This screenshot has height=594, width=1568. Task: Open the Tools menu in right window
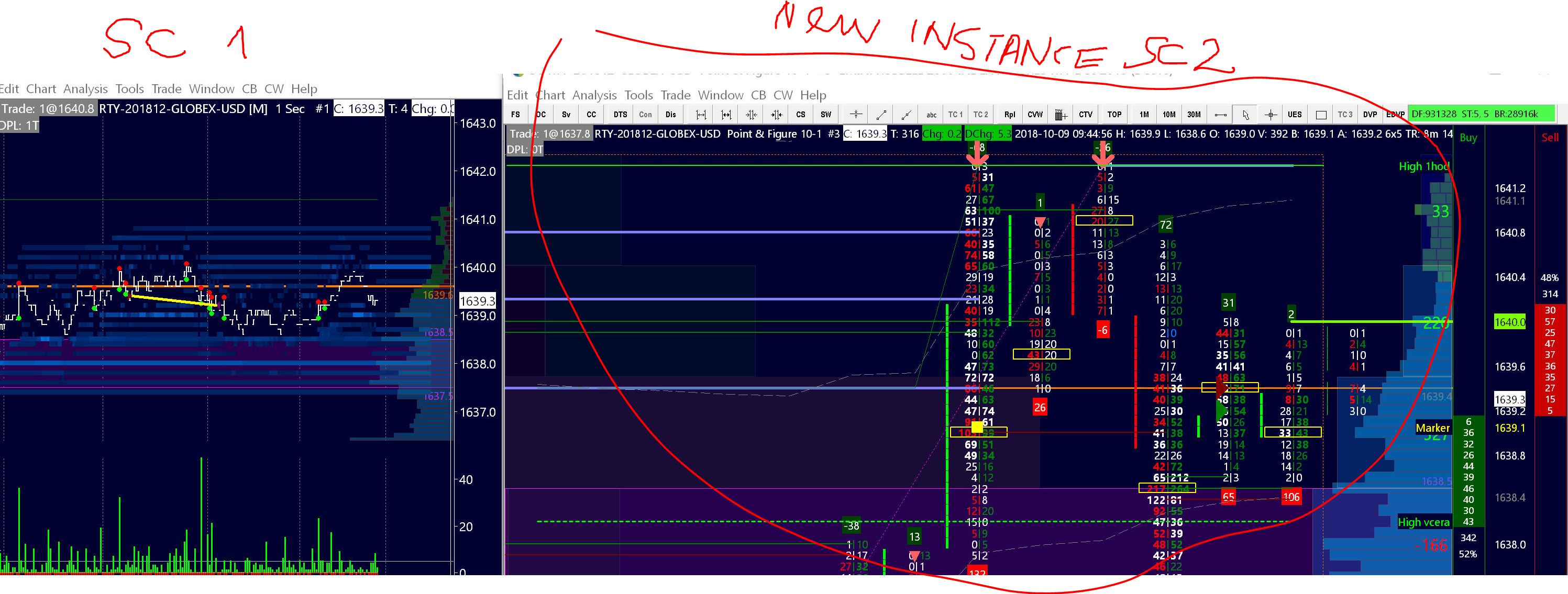pos(638,95)
